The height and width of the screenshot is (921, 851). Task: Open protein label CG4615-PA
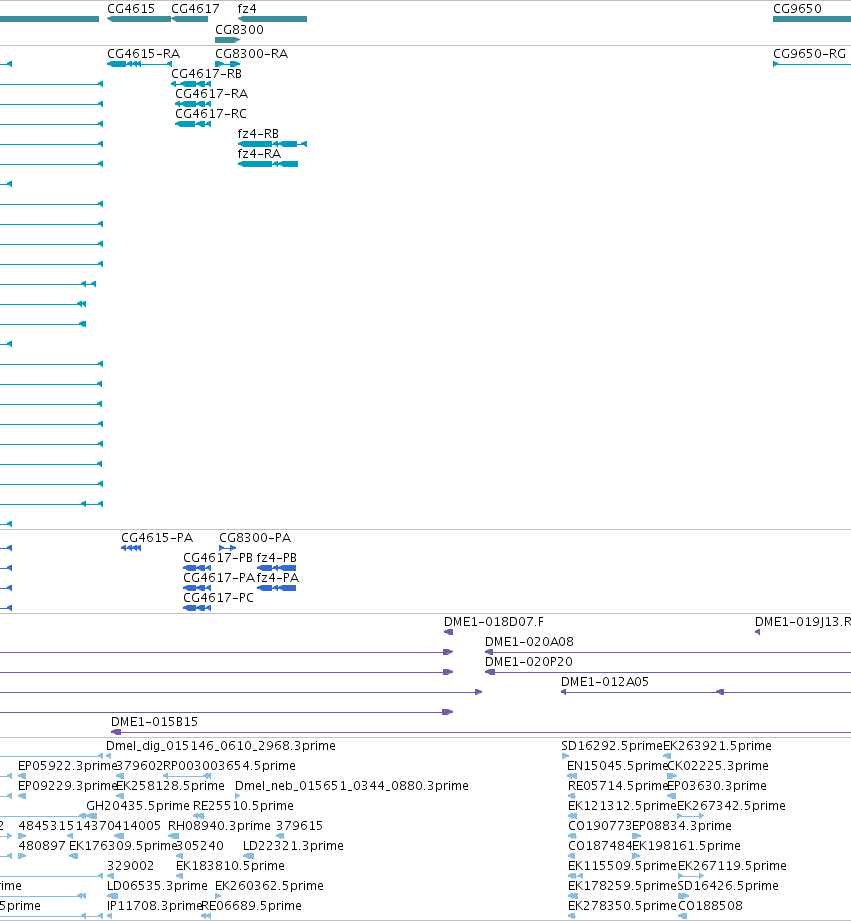[x=157, y=538]
